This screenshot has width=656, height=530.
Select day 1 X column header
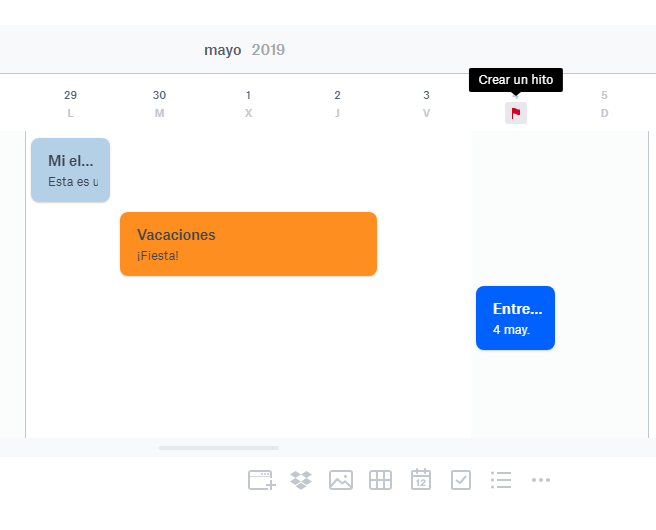coord(249,104)
